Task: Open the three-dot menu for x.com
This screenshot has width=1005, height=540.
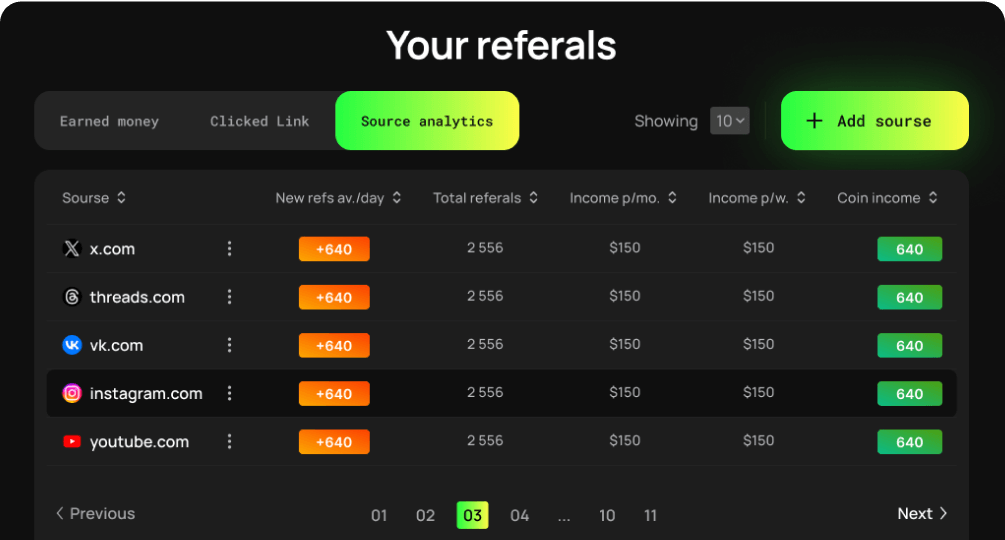Action: (229, 249)
